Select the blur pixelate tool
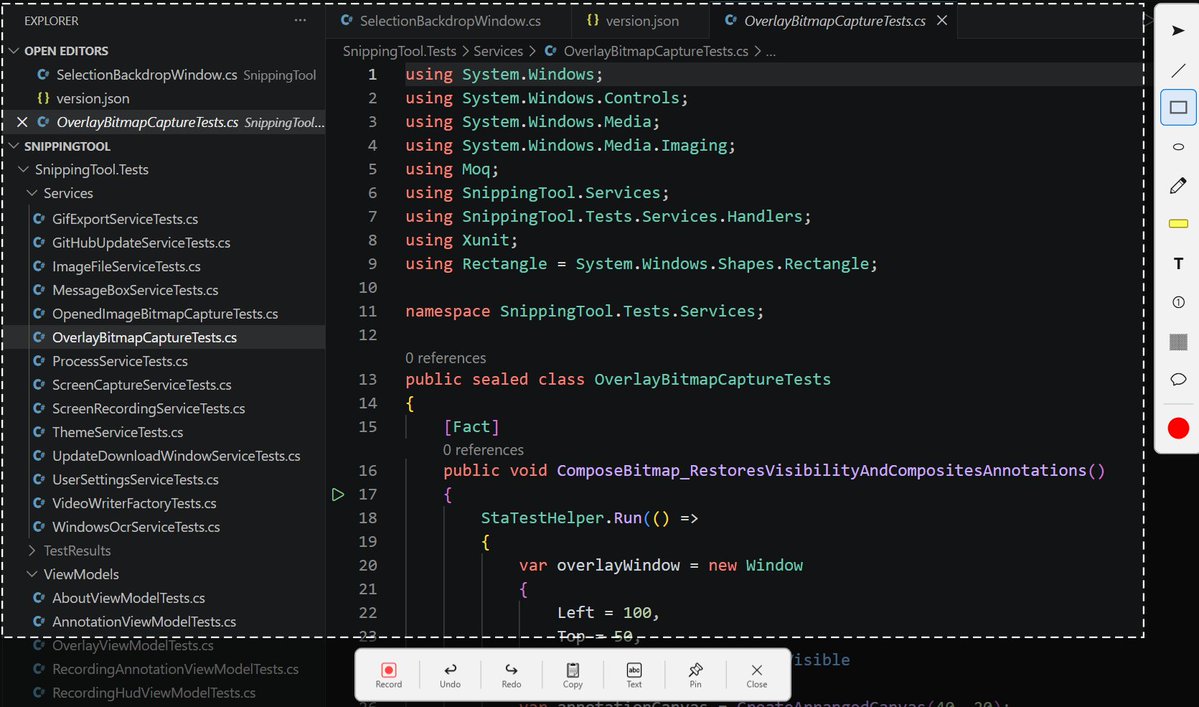This screenshot has width=1199, height=707. (x=1178, y=342)
